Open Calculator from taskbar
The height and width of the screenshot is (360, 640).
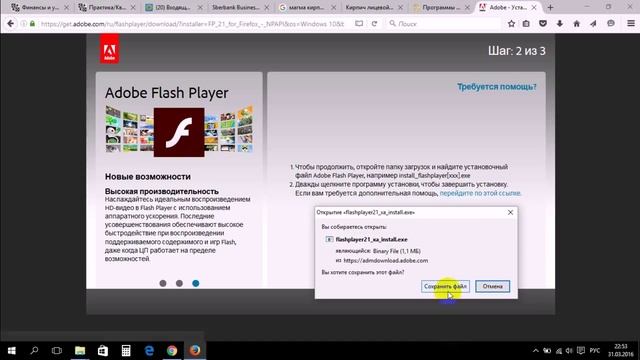click(126, 350)
